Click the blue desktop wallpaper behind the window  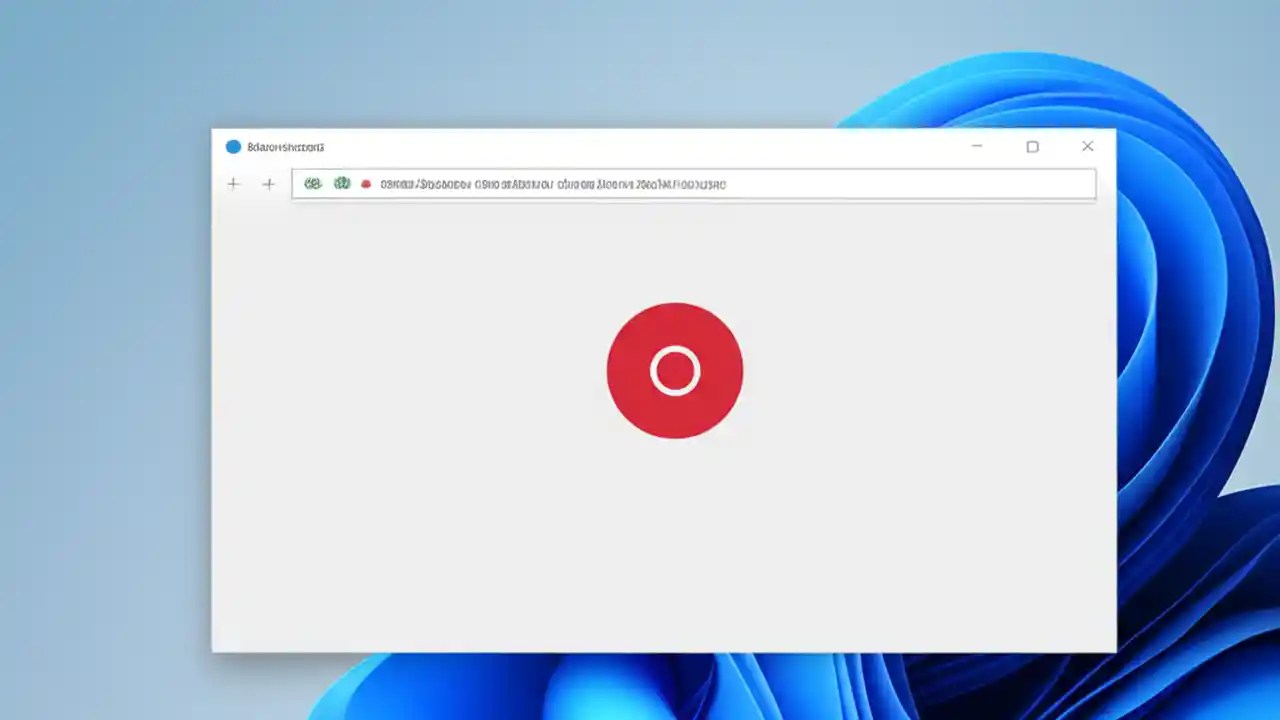(x=100, y=400)
